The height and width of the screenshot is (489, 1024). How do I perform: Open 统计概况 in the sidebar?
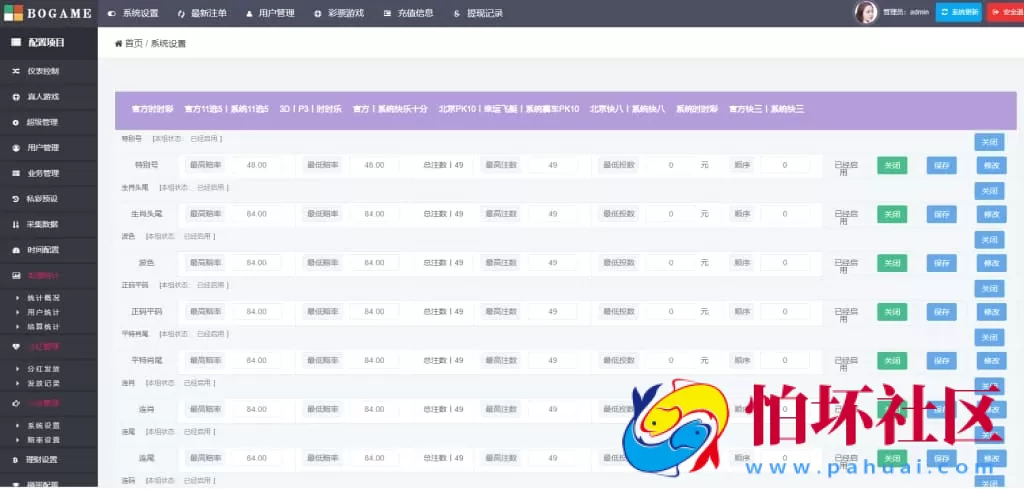pyautogui.click(x=44, y=298)
